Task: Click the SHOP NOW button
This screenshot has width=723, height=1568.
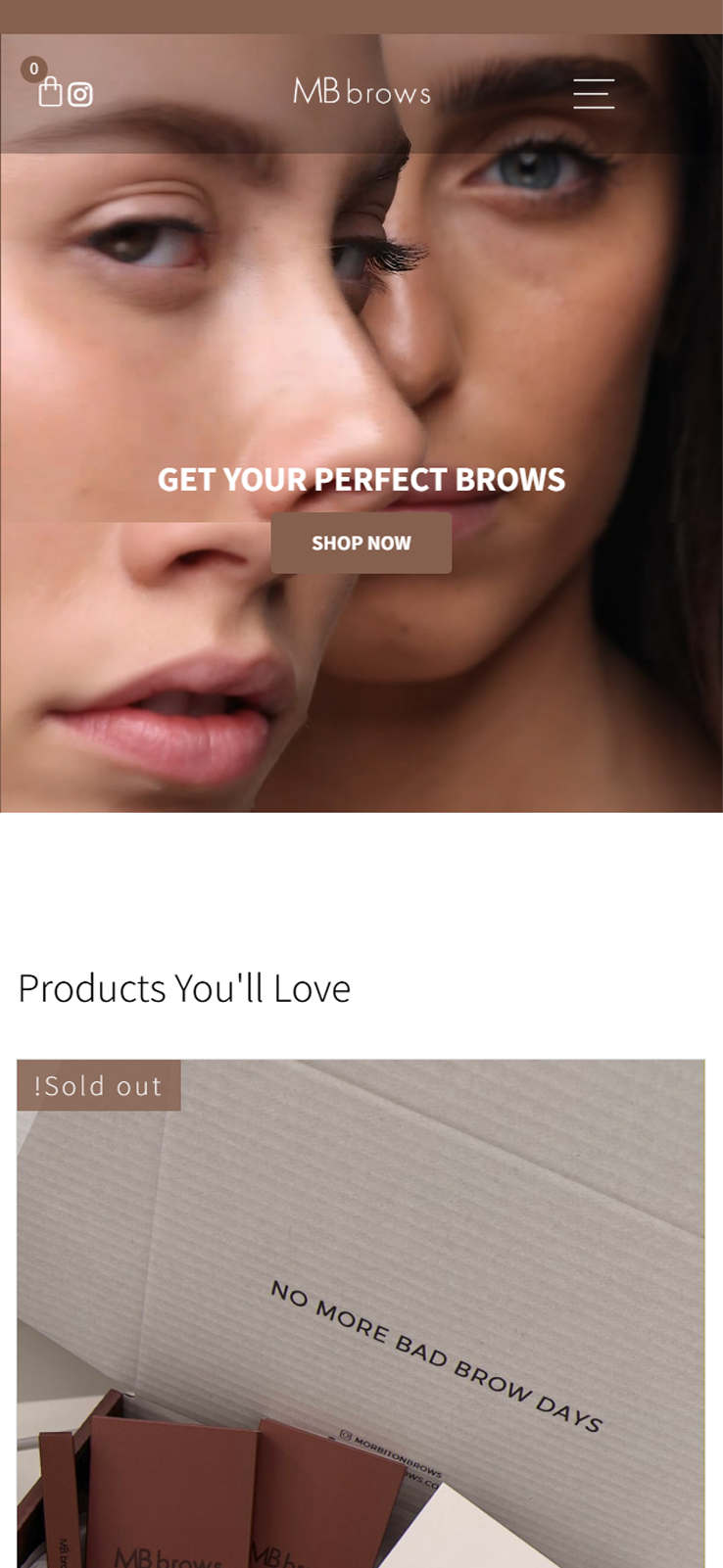Action: click(361, 543)
